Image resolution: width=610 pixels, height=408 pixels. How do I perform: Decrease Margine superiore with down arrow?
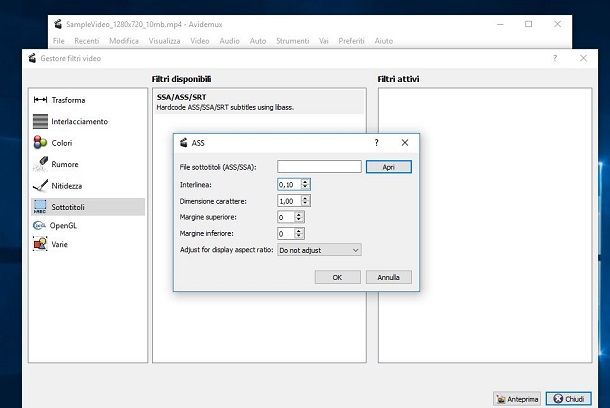click(299, 220)
